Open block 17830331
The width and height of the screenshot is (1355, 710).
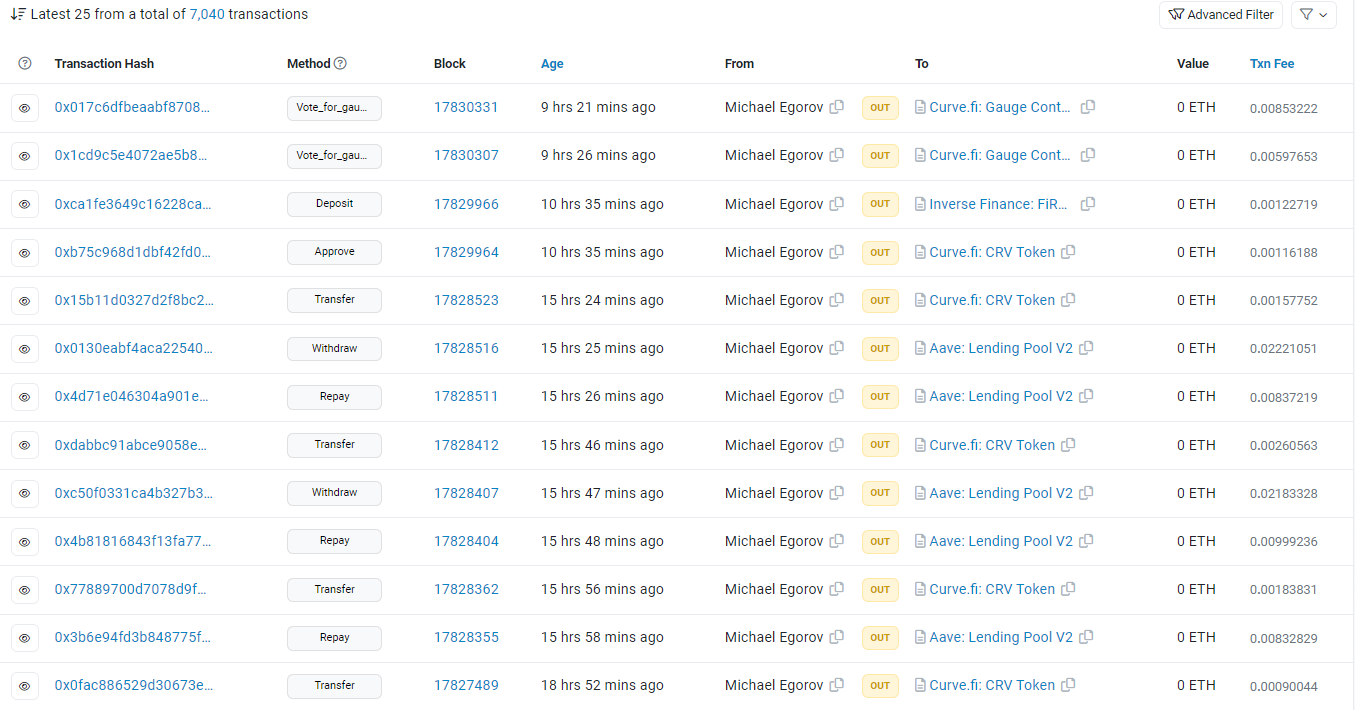click(x=466, y=107)
